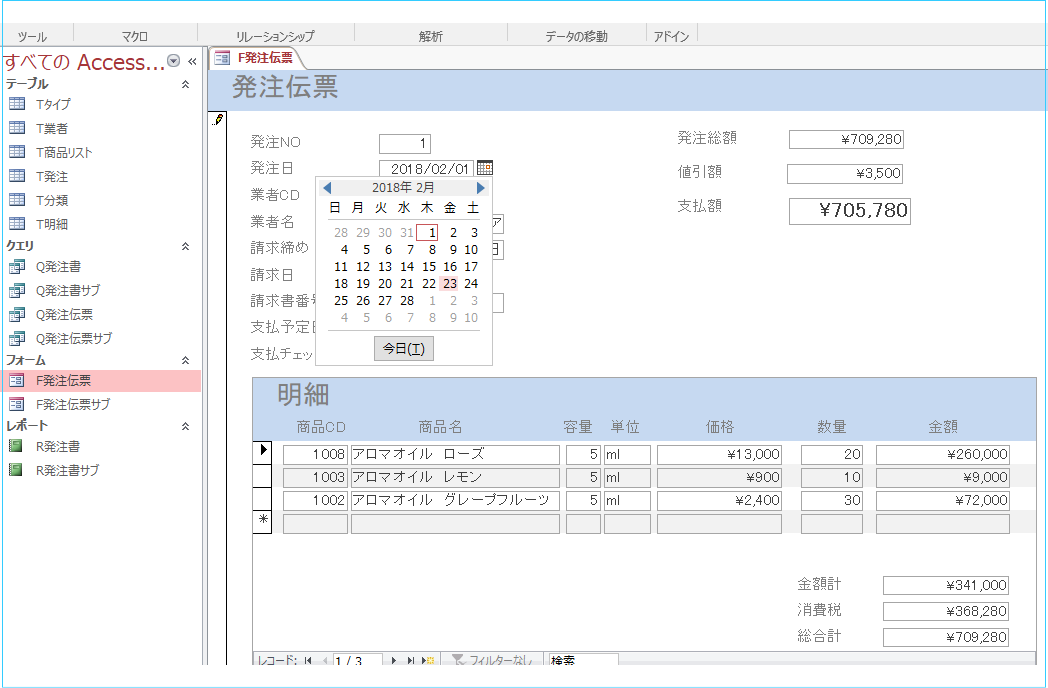Viewport: 1048px width, 688px height.
Task: Open the navigation pane category dropdown menu
Action: click(x=174, y=61)
